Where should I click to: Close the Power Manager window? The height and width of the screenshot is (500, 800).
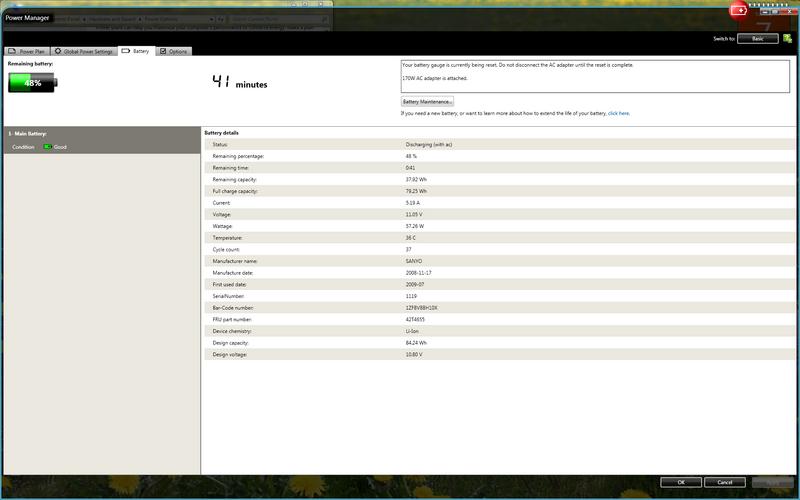click(788, 10)
